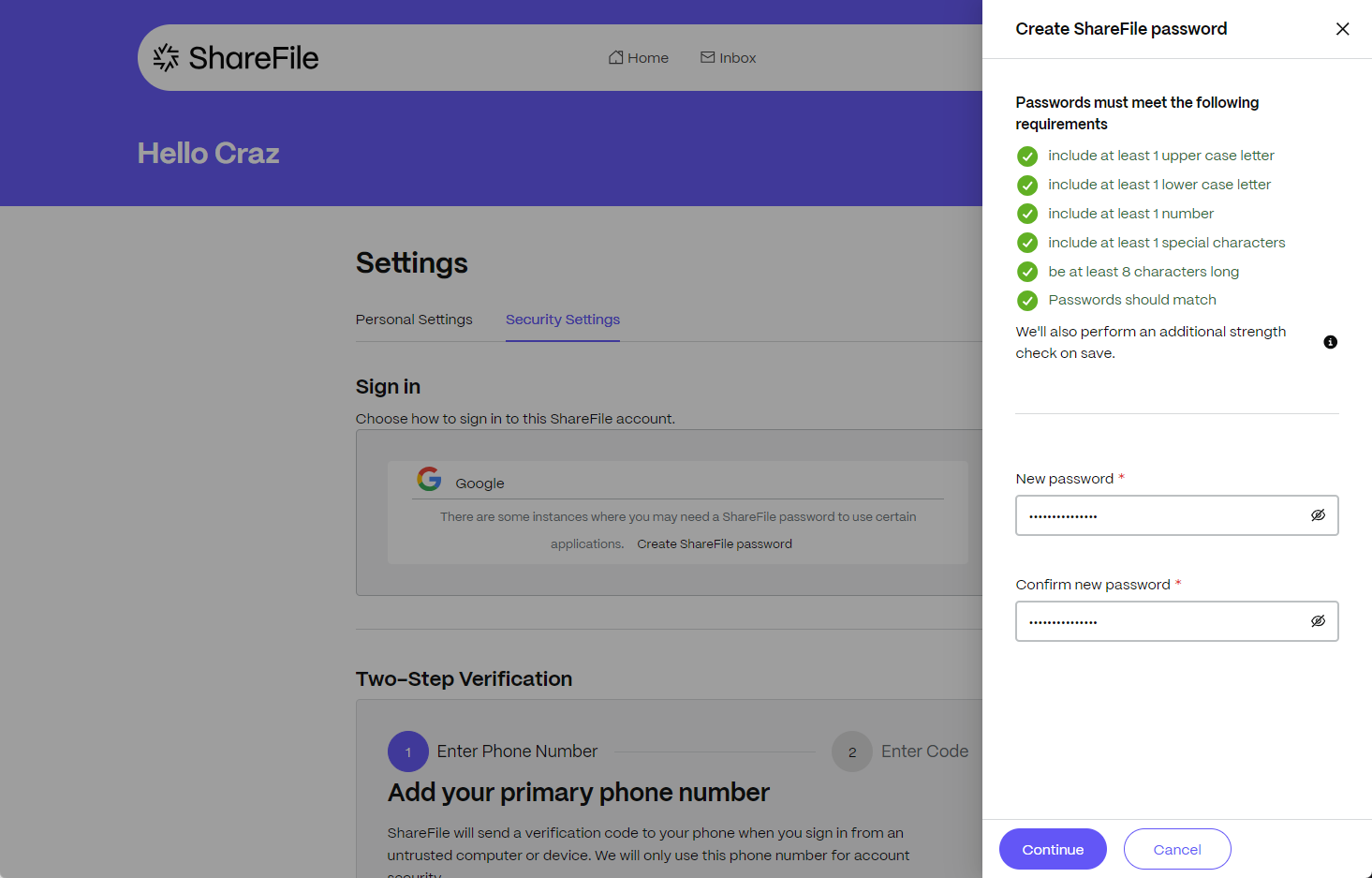Select the Security Settings tab
The image size is (1372, 878).
(x=562, y=320)
